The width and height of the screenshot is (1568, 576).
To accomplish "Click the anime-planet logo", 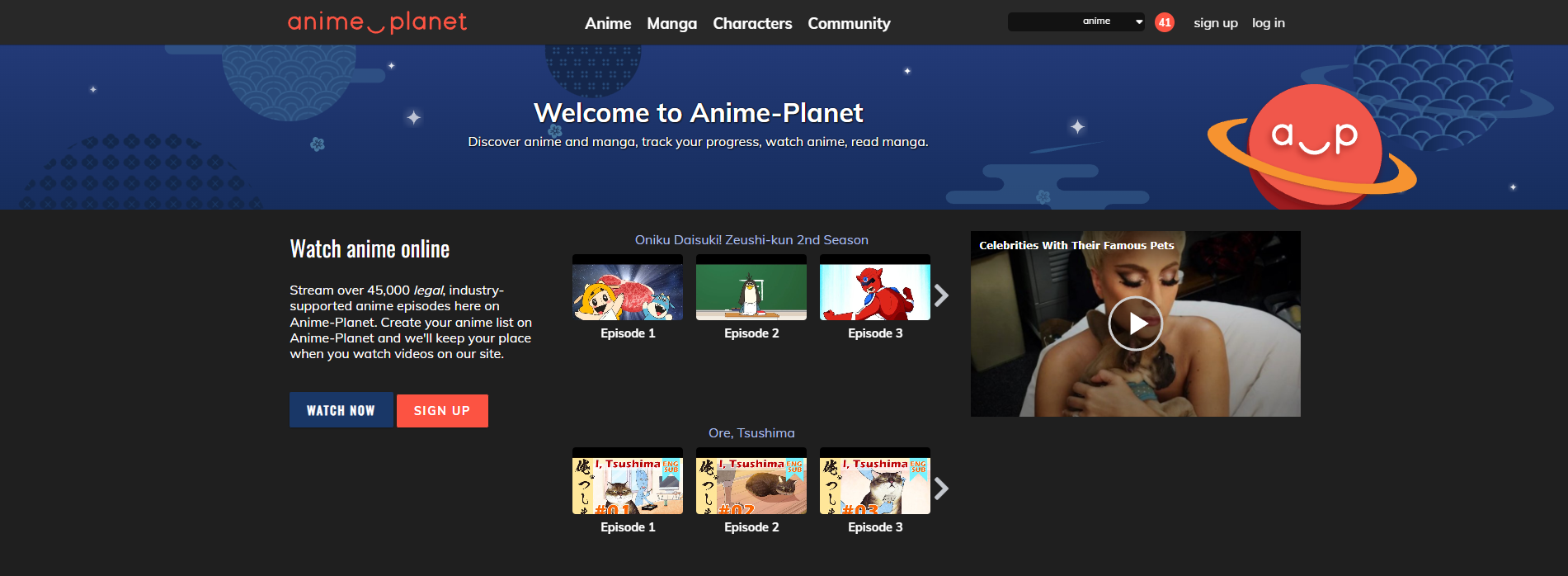I will (377, 22).
